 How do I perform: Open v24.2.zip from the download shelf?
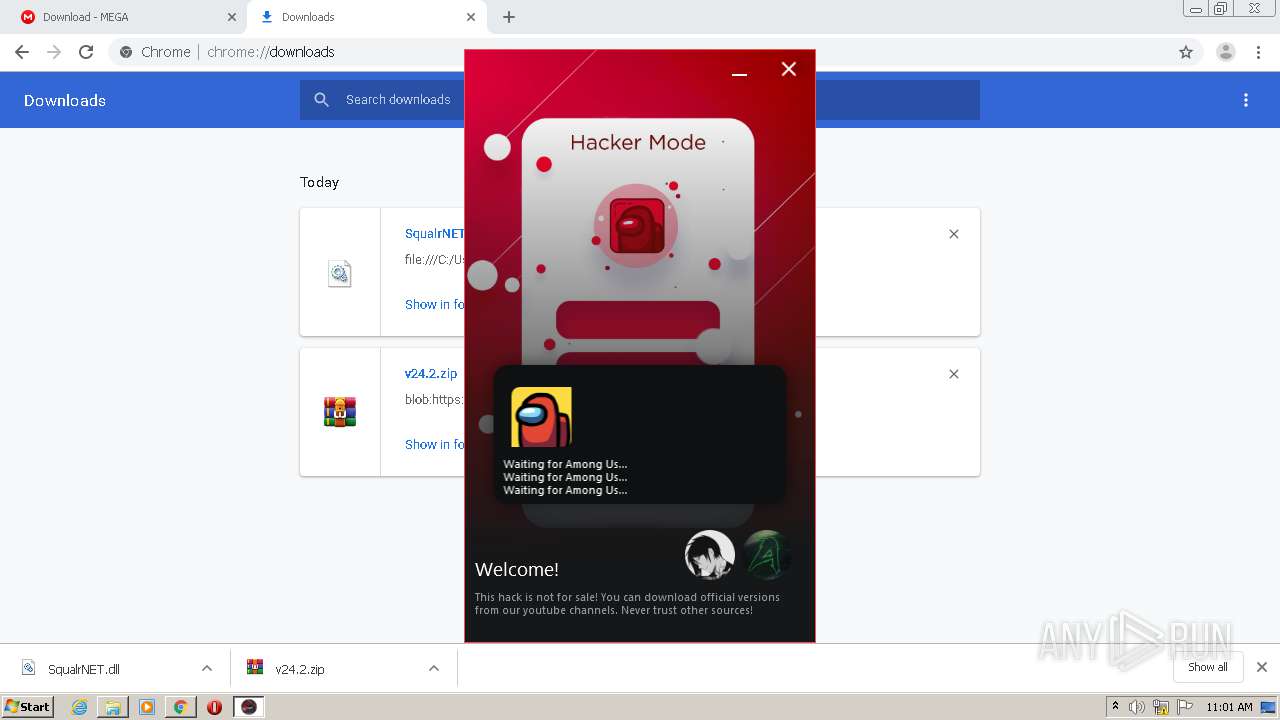point(300,669)
